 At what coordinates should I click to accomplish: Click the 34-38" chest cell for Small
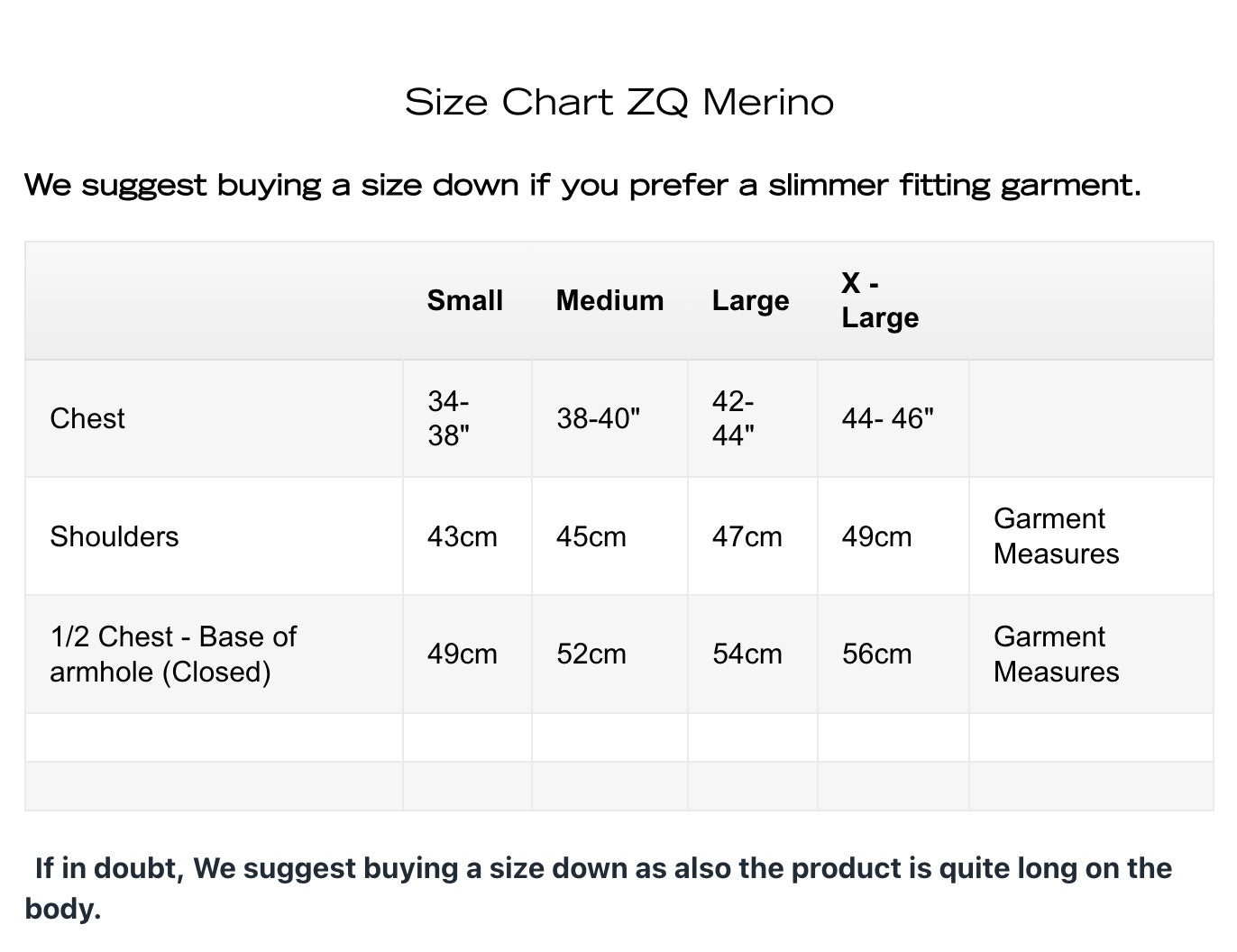coord(449,418)
